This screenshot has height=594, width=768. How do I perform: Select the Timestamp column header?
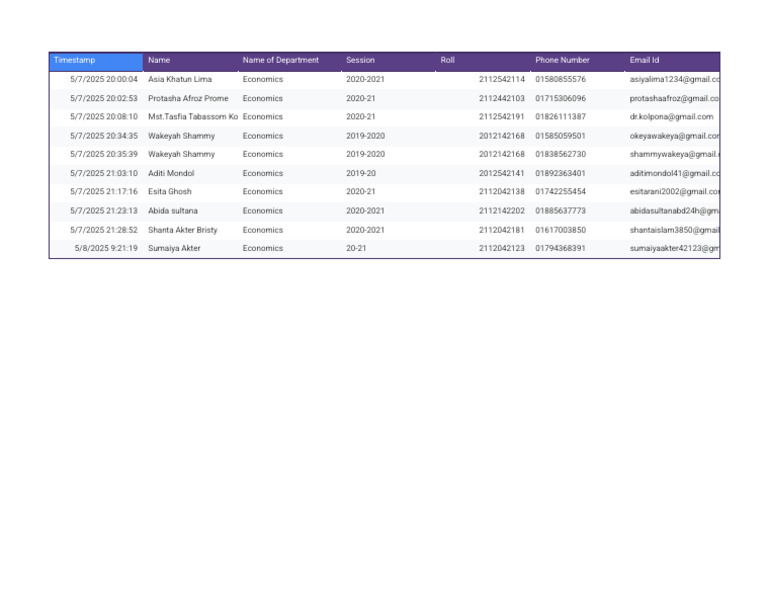tap(96, 61)
